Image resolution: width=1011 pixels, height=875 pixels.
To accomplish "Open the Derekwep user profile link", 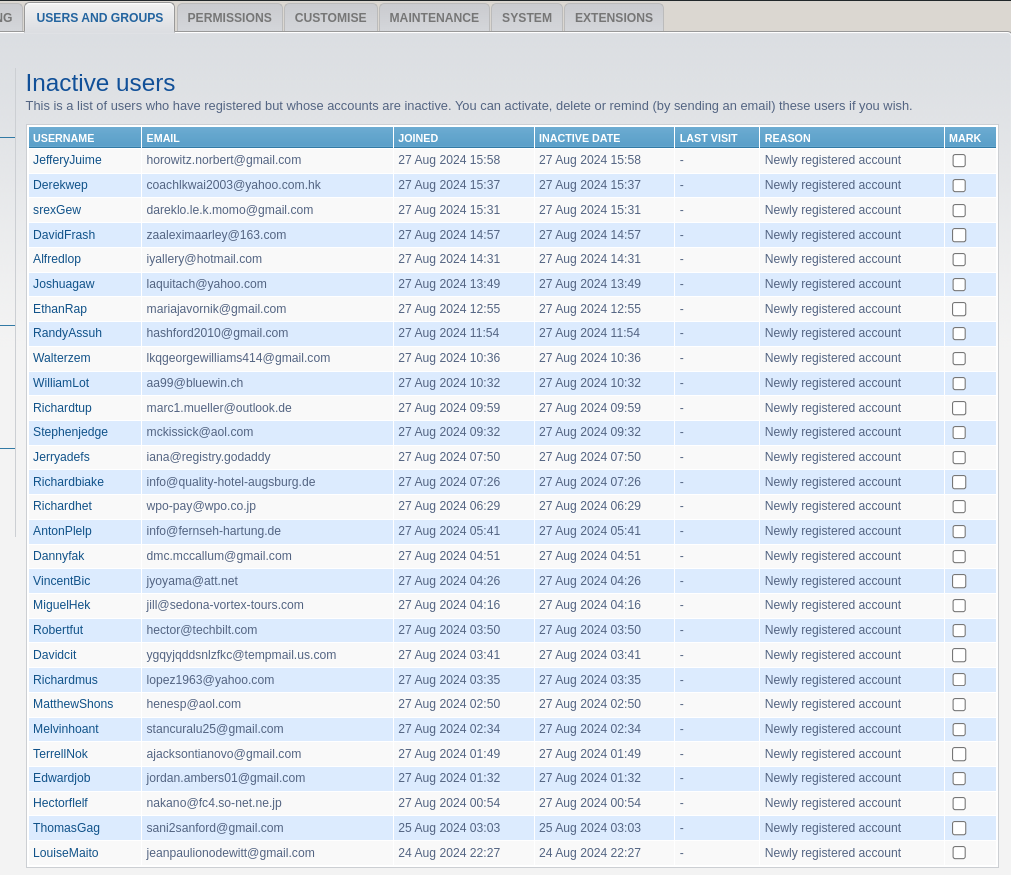I will 60,185.
